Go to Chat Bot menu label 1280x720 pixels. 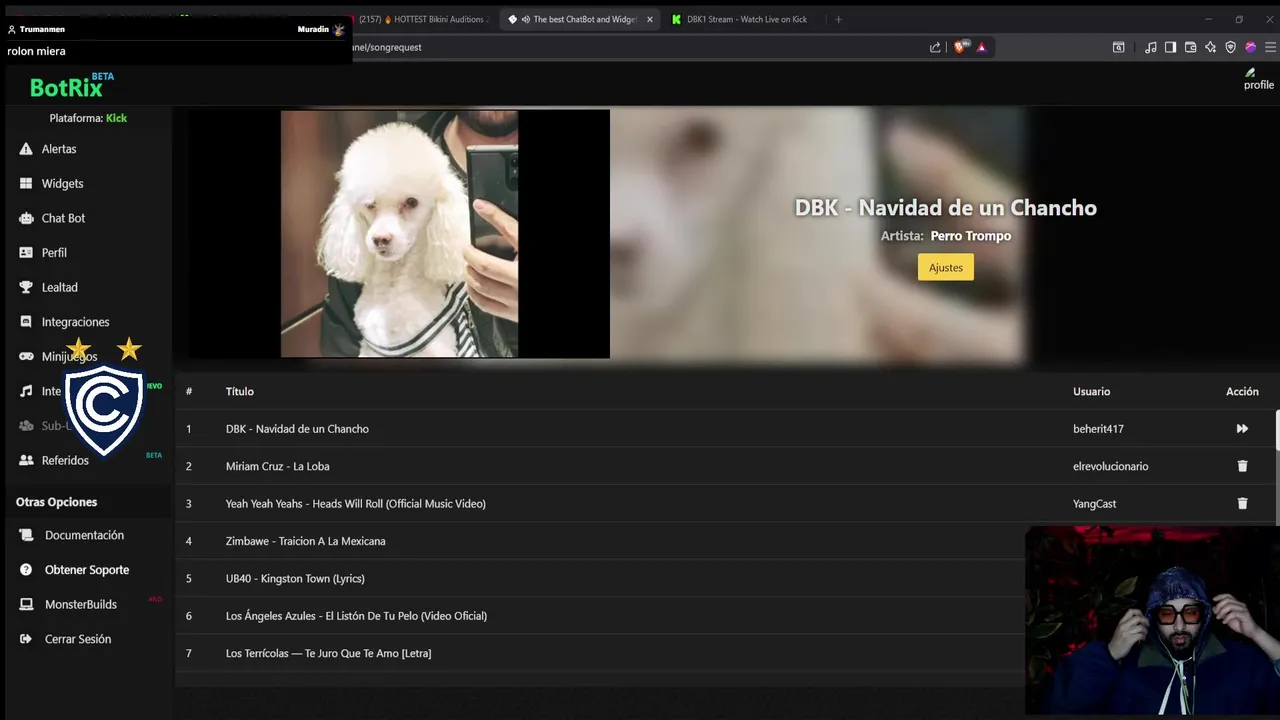(x=63, y=218)
